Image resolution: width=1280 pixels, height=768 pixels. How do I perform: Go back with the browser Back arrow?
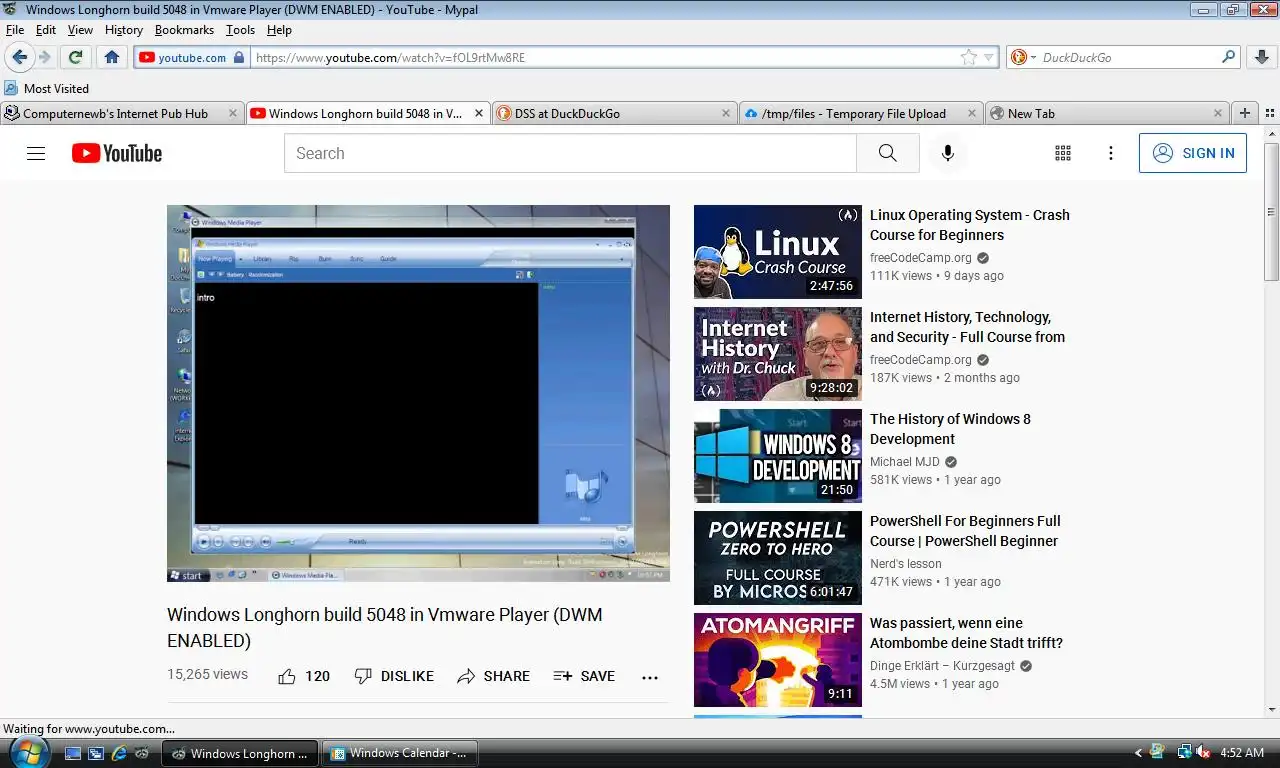tap(19, 57)
